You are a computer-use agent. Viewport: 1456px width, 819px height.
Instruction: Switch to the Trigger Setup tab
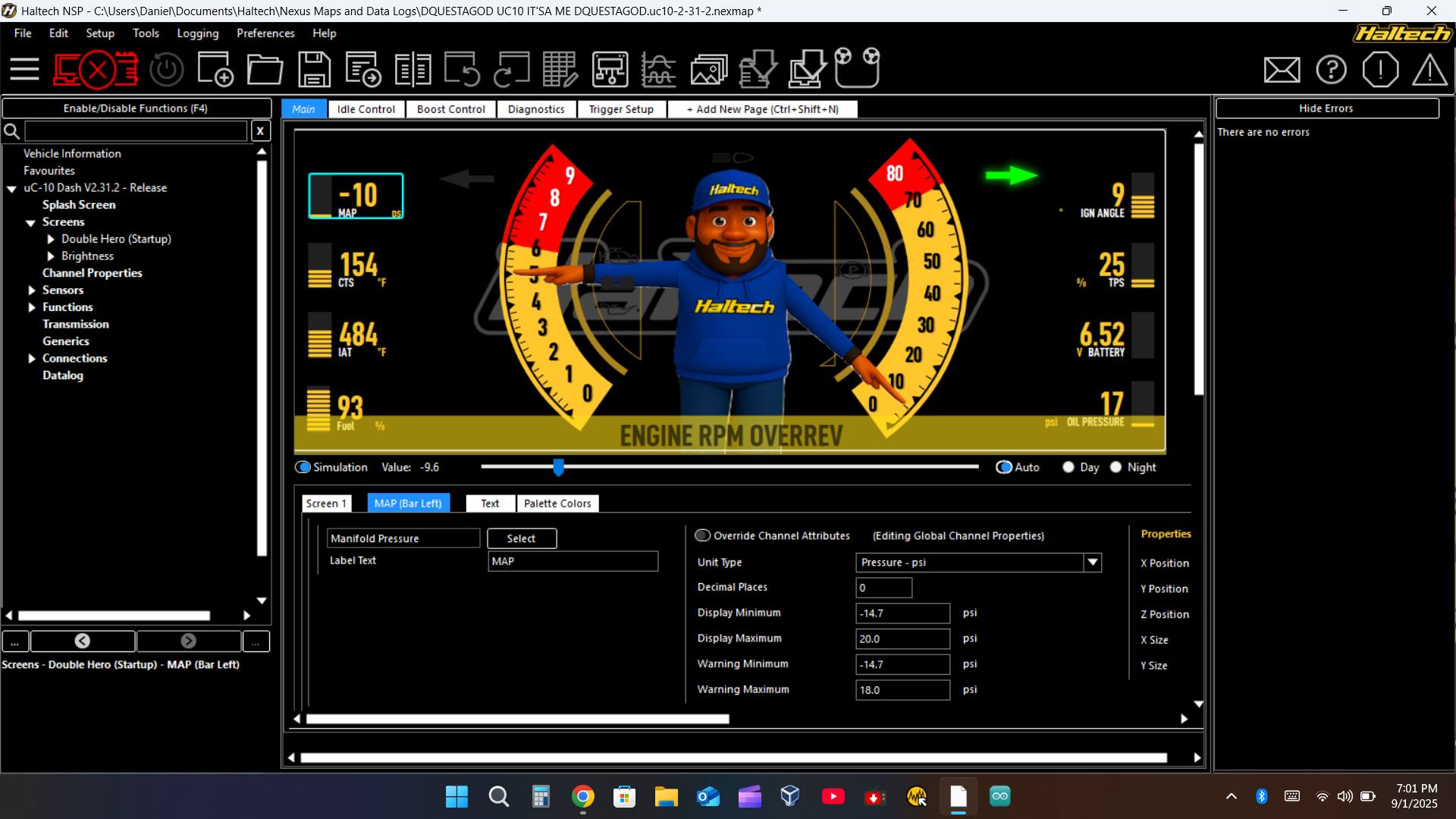point(621,109)
